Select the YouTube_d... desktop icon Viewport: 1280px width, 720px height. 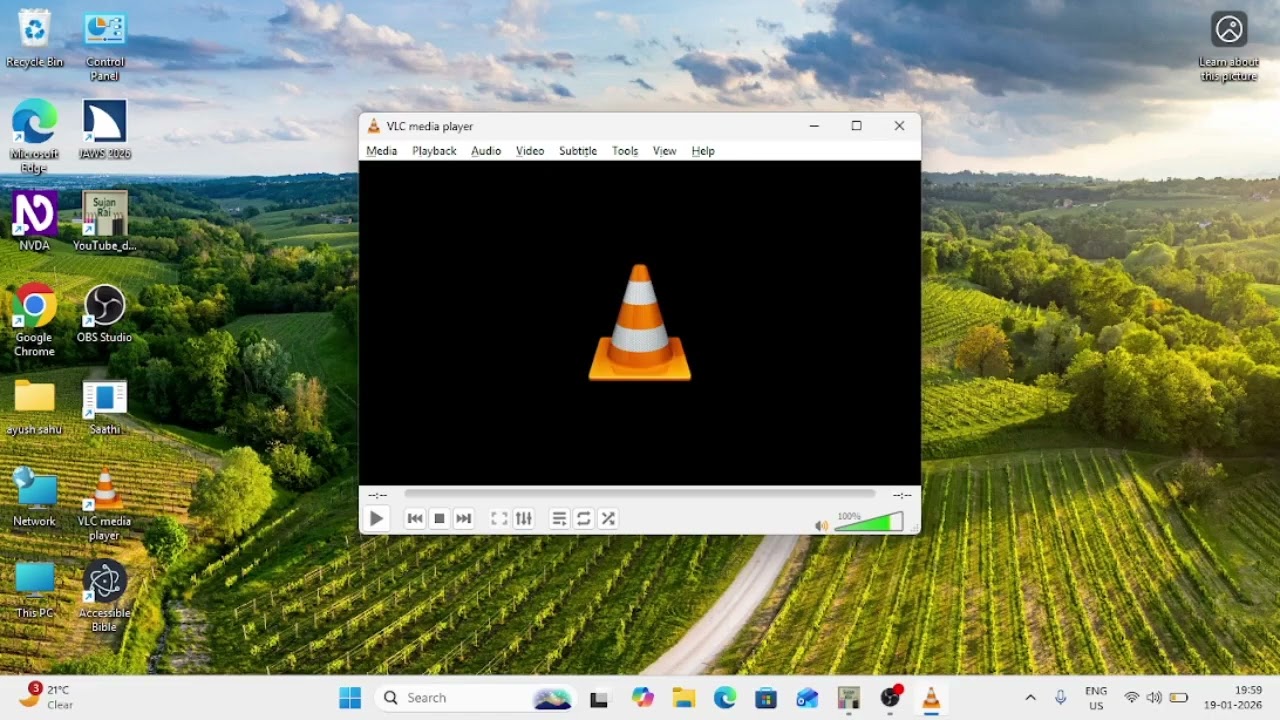[x=105, y=221]
